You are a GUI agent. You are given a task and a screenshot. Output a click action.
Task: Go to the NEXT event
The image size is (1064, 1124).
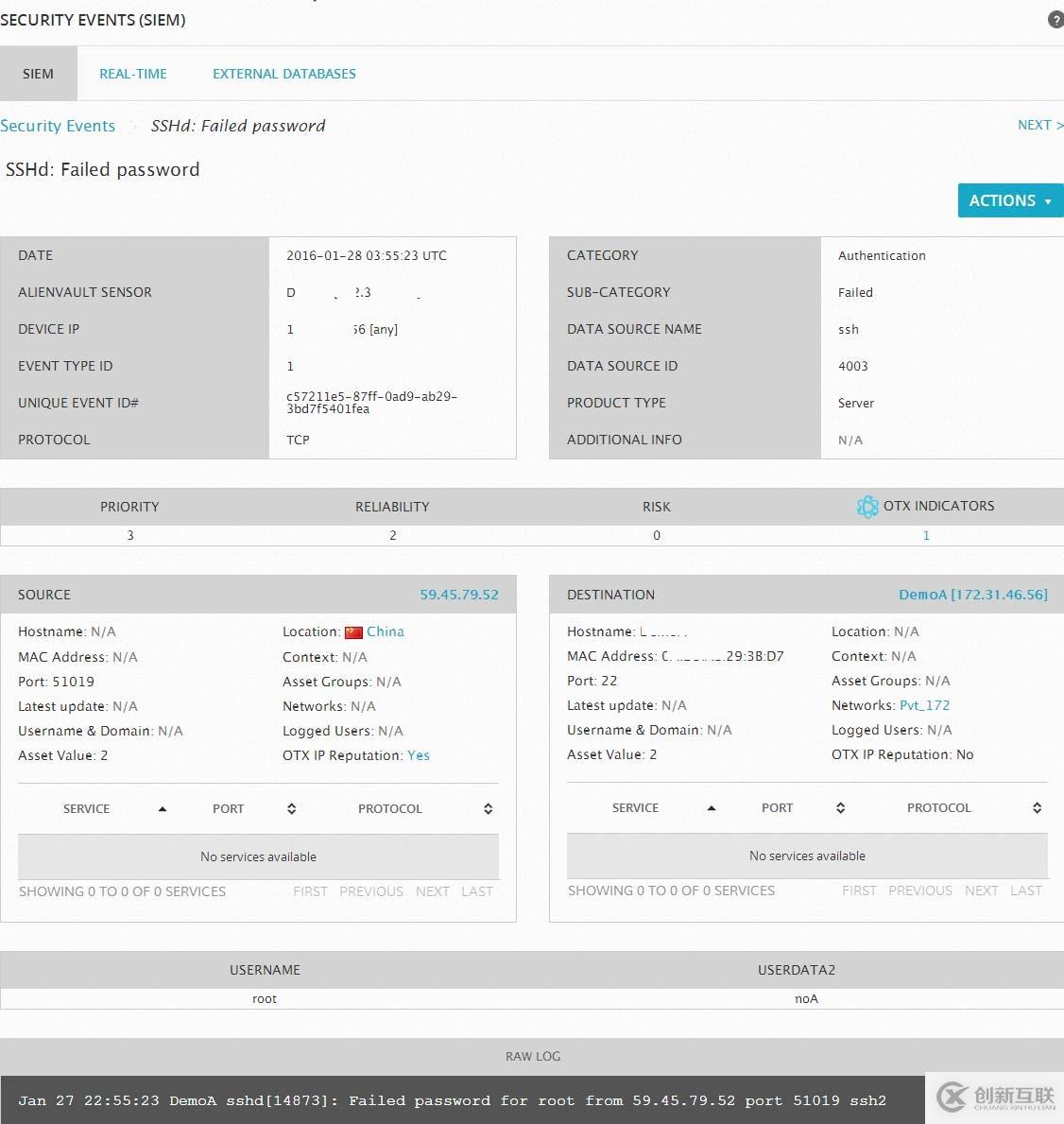(1038, 125)
